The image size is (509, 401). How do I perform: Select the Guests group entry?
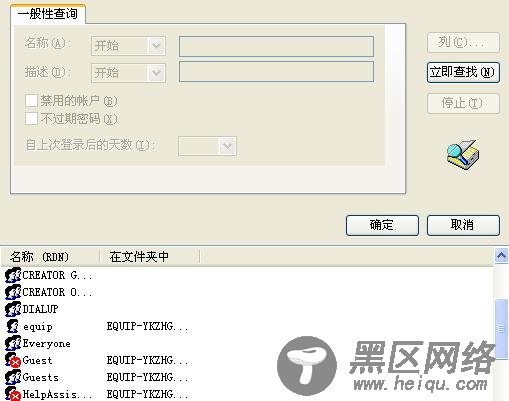[40, 377]
